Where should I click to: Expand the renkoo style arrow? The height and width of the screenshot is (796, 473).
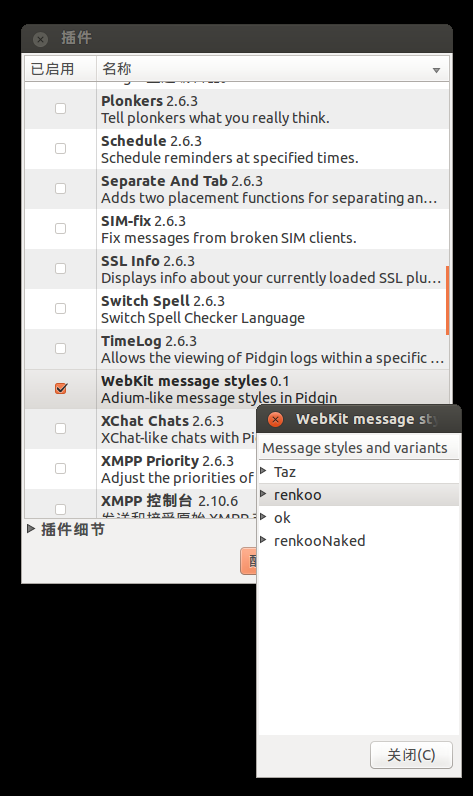[263, 493]
